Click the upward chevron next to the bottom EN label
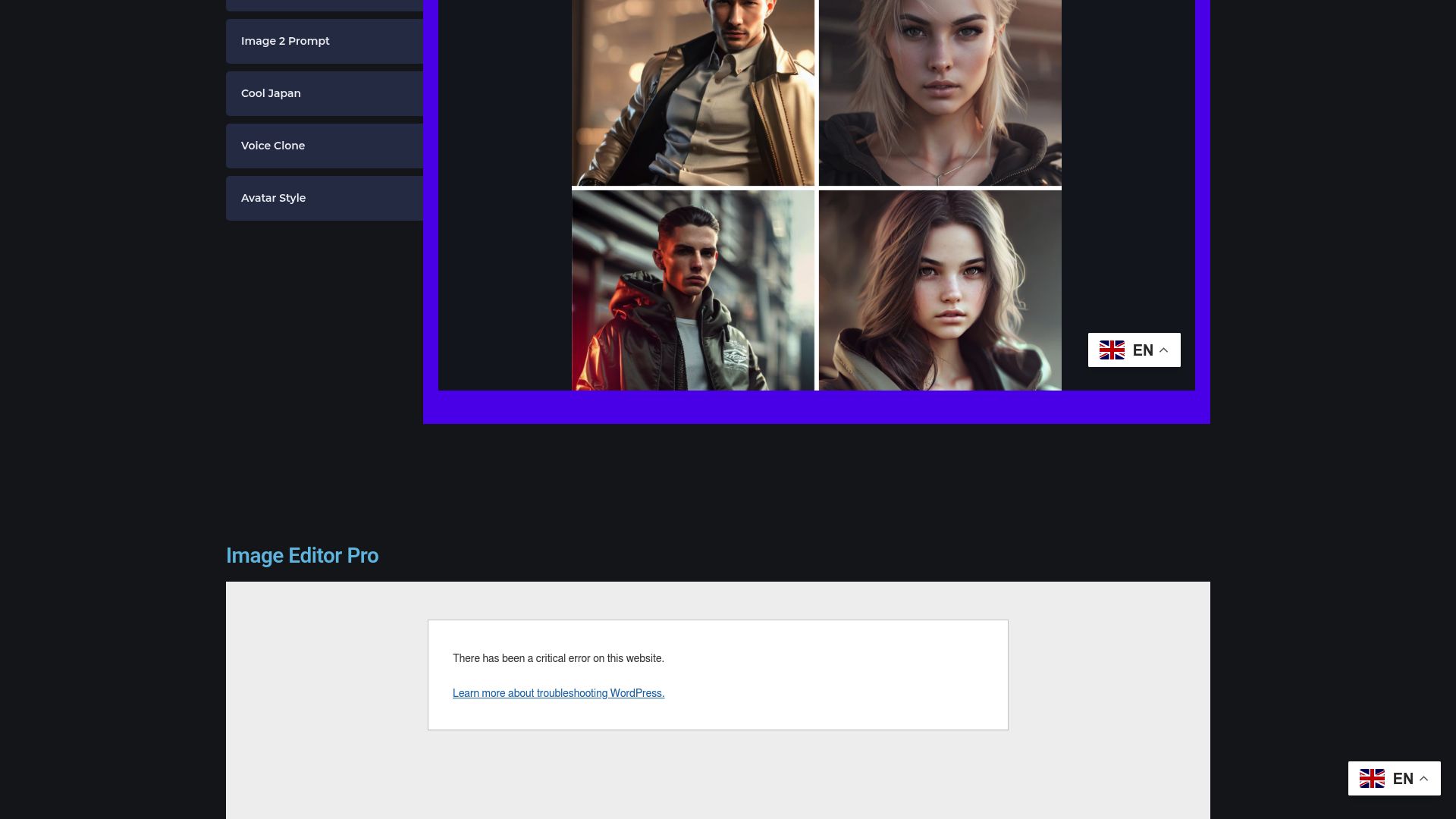The width and height of the screenshot is (1456, 819). 1424,777
